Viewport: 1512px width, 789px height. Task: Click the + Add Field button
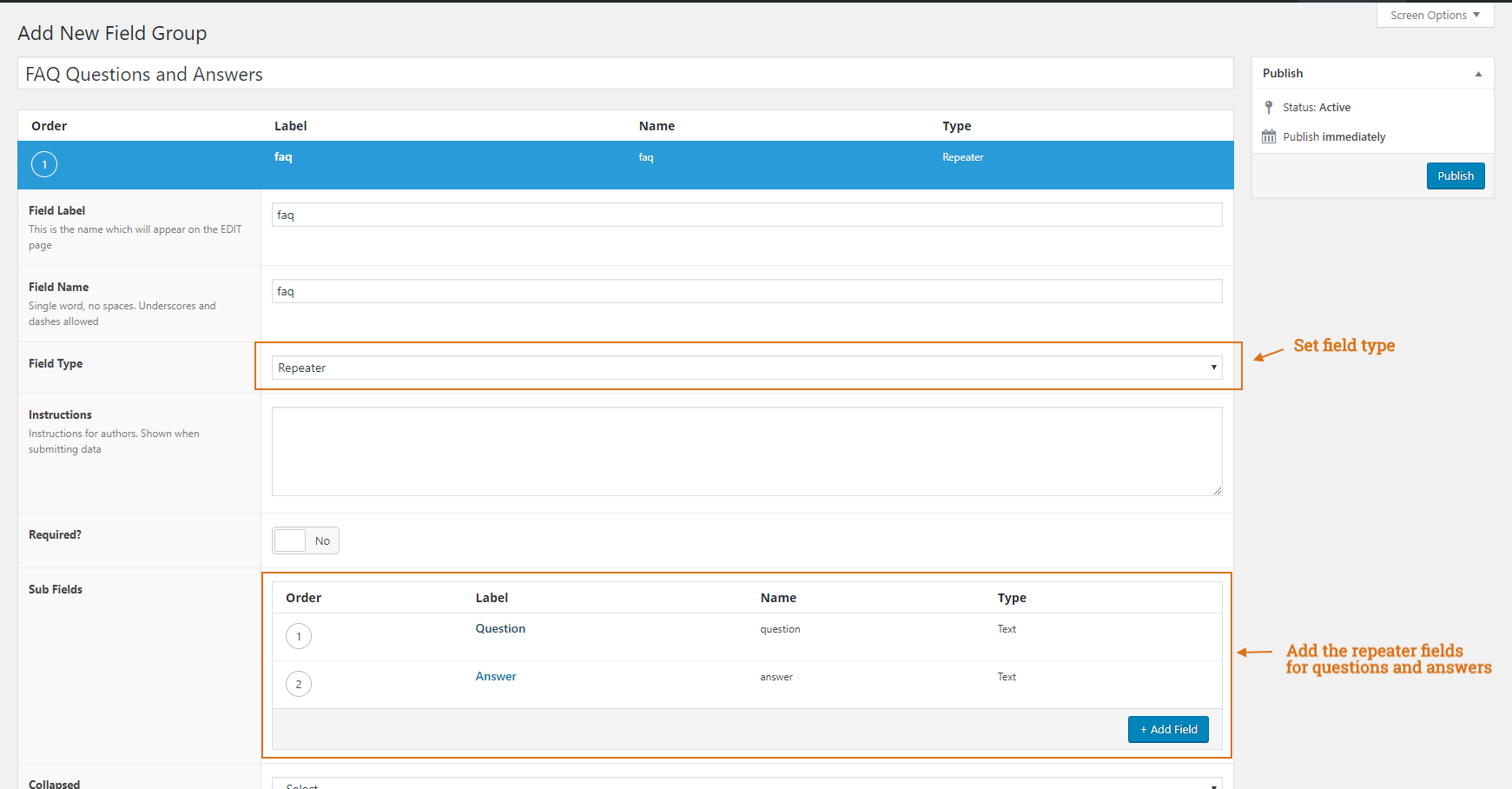[1168, 729]
